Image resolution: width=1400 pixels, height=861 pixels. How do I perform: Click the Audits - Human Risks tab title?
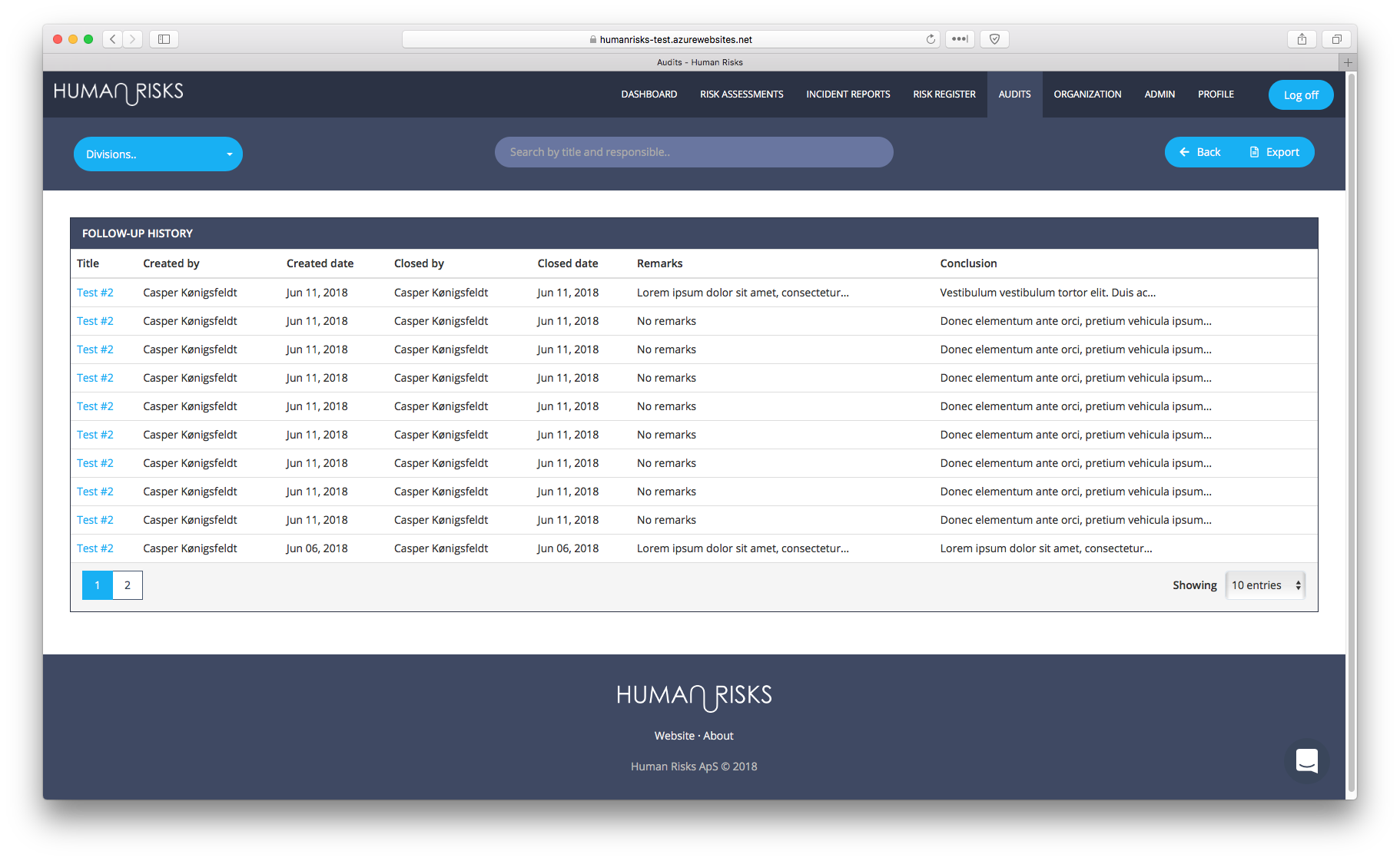point(699,62)
